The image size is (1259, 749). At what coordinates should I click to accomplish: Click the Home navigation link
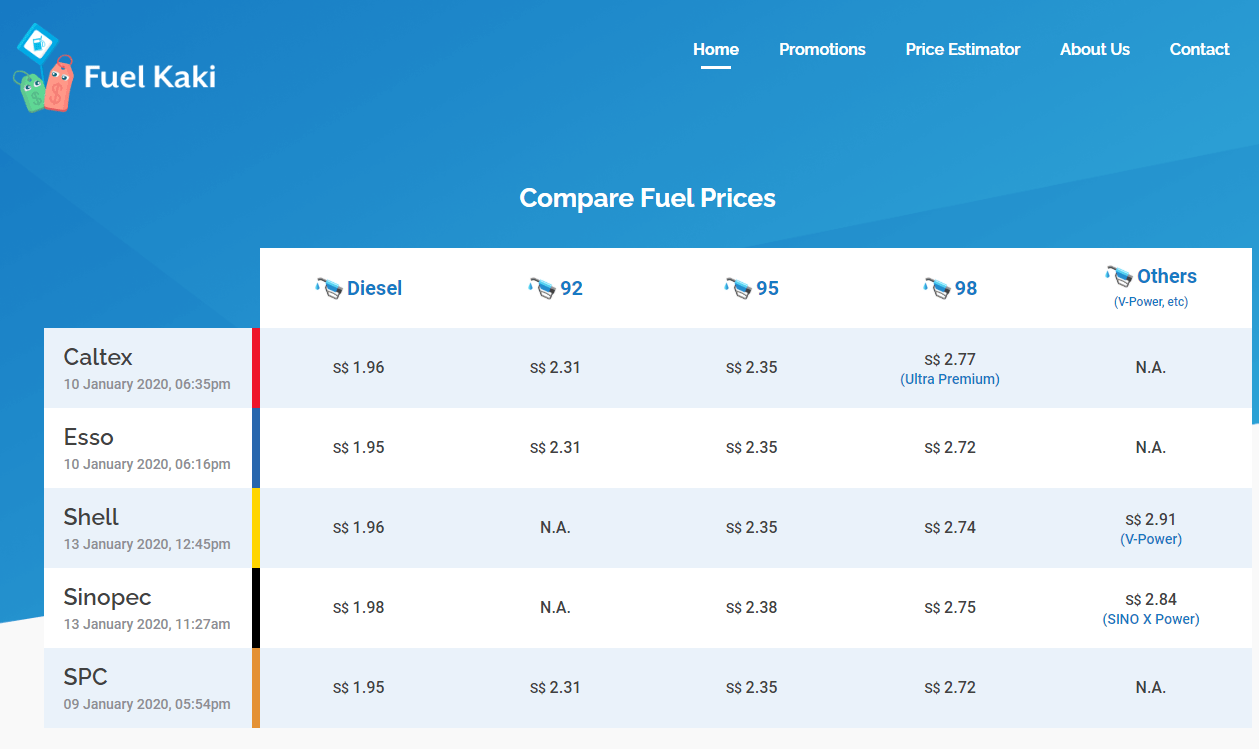tap(715, 49)
